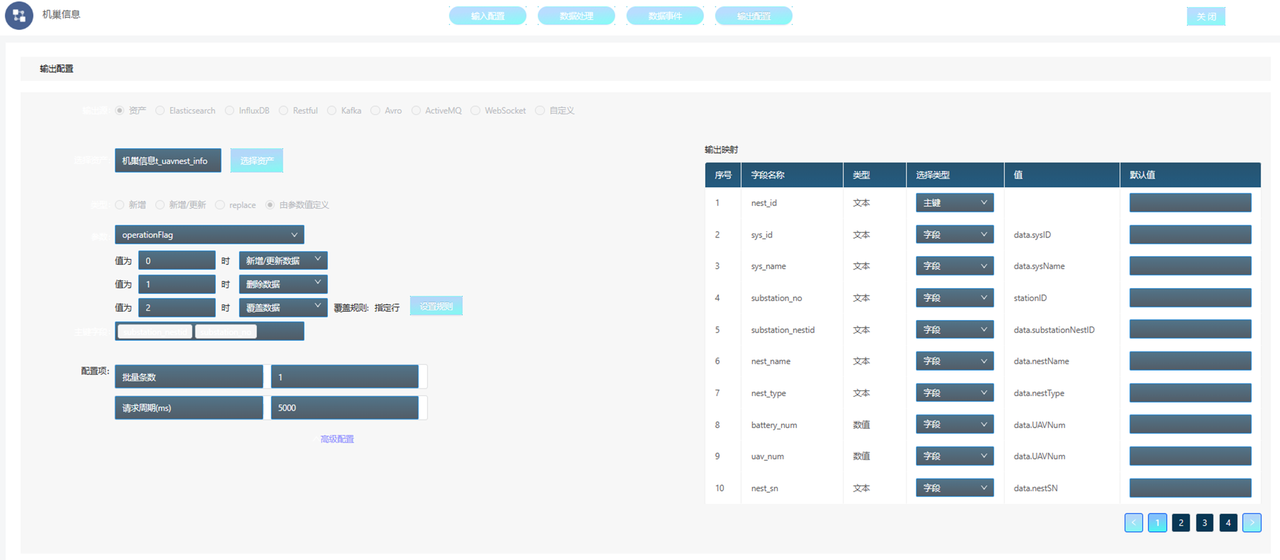The width and height of the screenshot is (1280, 560).
Task: Open select-type dropdown for nest_id row
Action: 955,203
